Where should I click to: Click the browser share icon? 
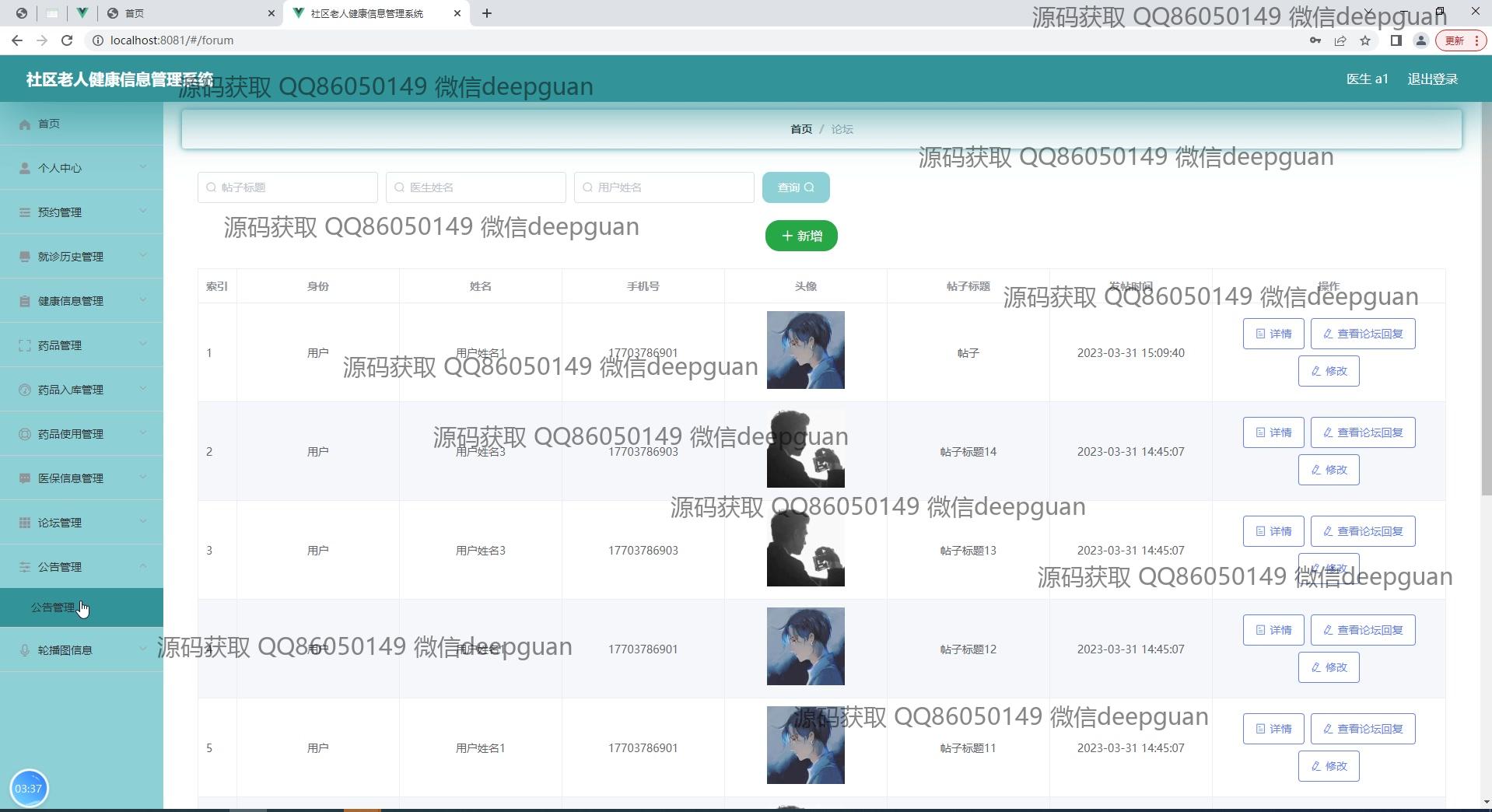[x=1340, y=40]
